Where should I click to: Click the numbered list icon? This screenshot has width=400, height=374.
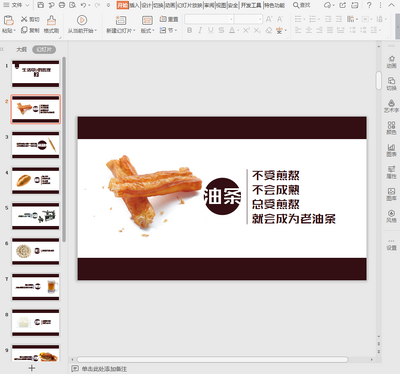click(x=312, y=19)
